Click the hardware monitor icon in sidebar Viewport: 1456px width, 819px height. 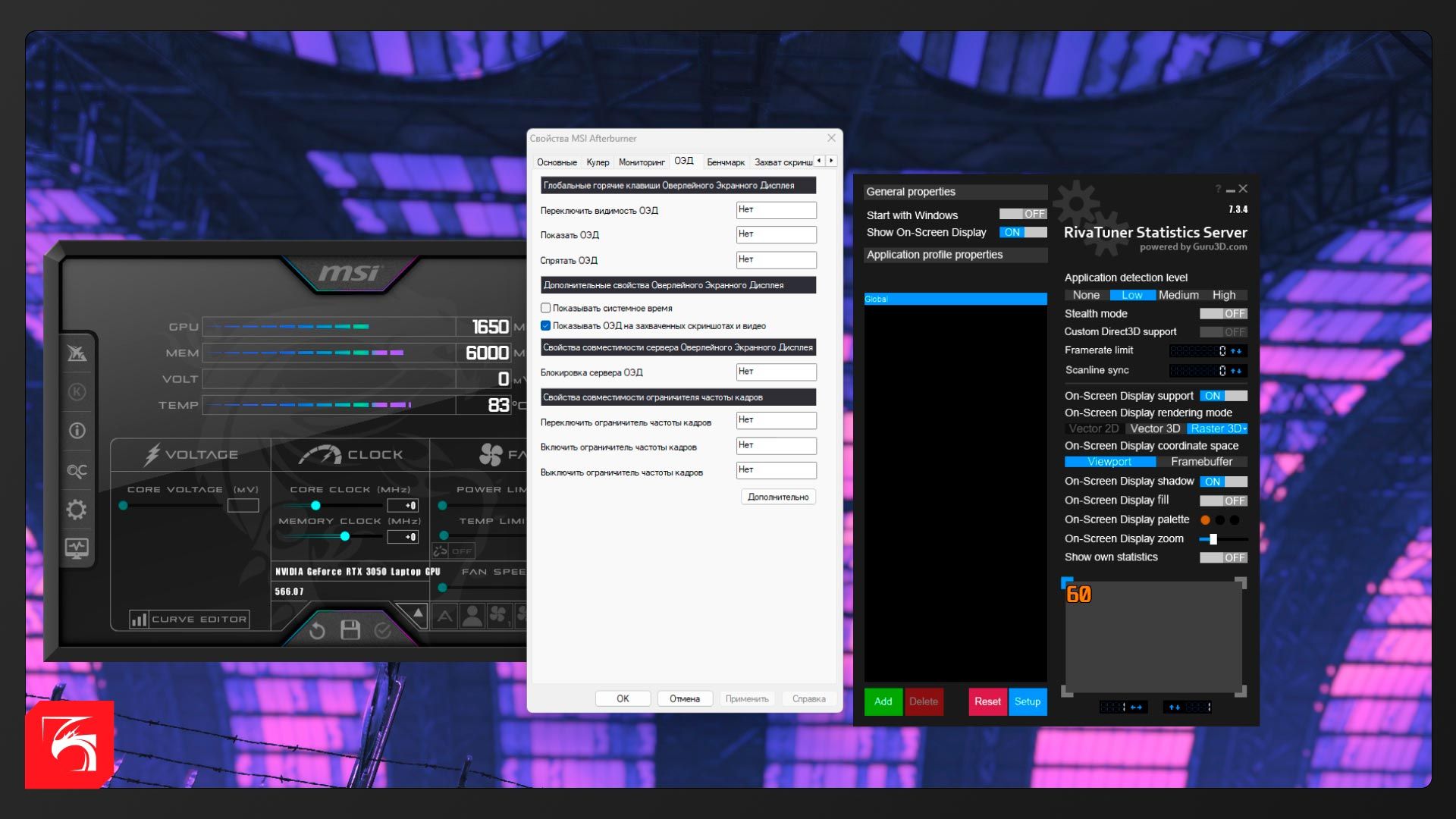click(x=77, y=548)
